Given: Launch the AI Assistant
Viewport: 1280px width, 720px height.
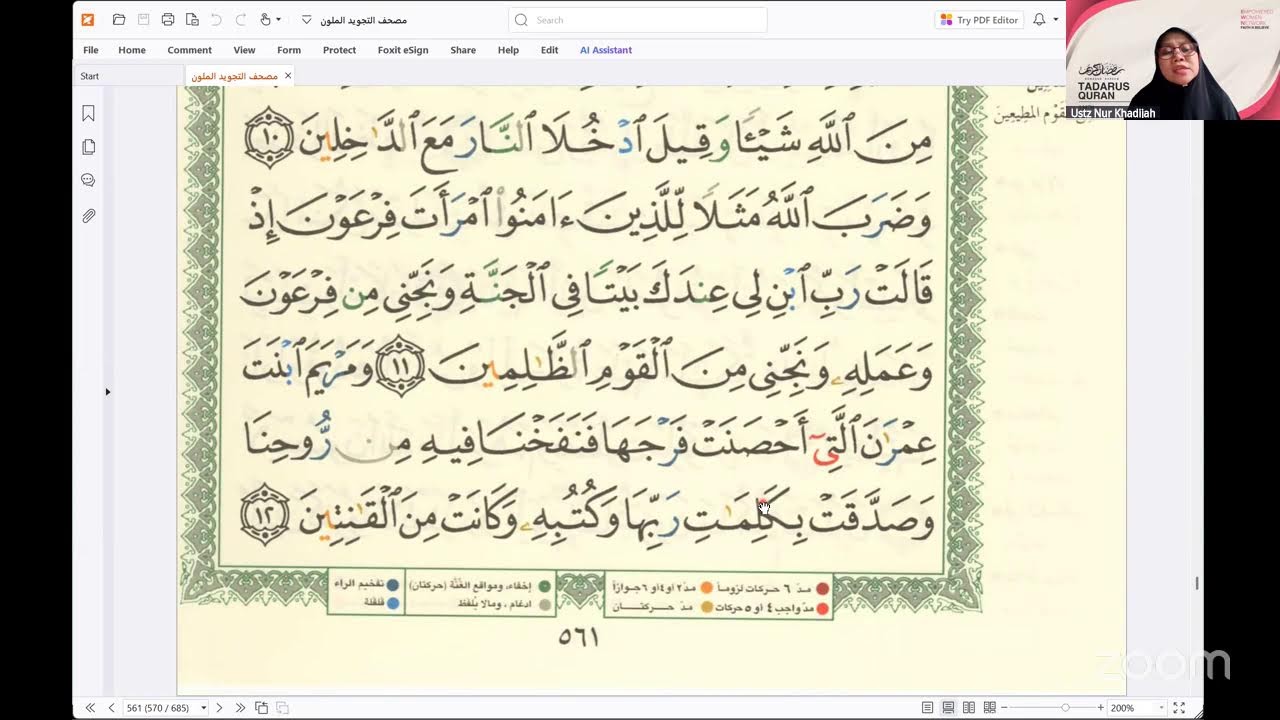Looking at the screenshot, I should (606, 50).
